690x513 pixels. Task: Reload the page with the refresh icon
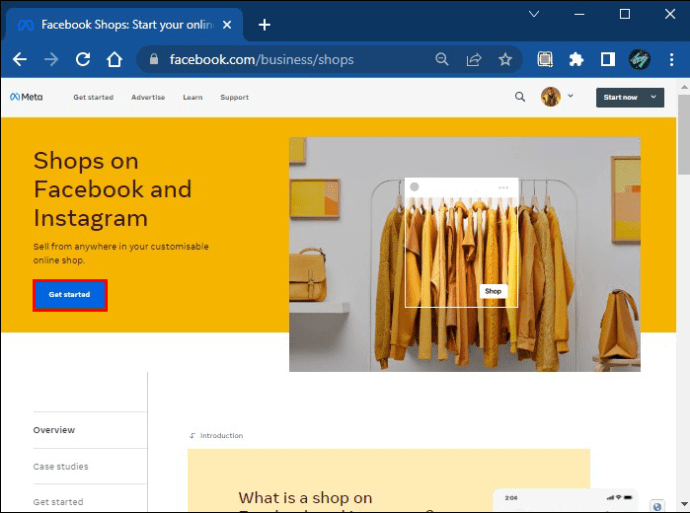[x=83, y=59]
